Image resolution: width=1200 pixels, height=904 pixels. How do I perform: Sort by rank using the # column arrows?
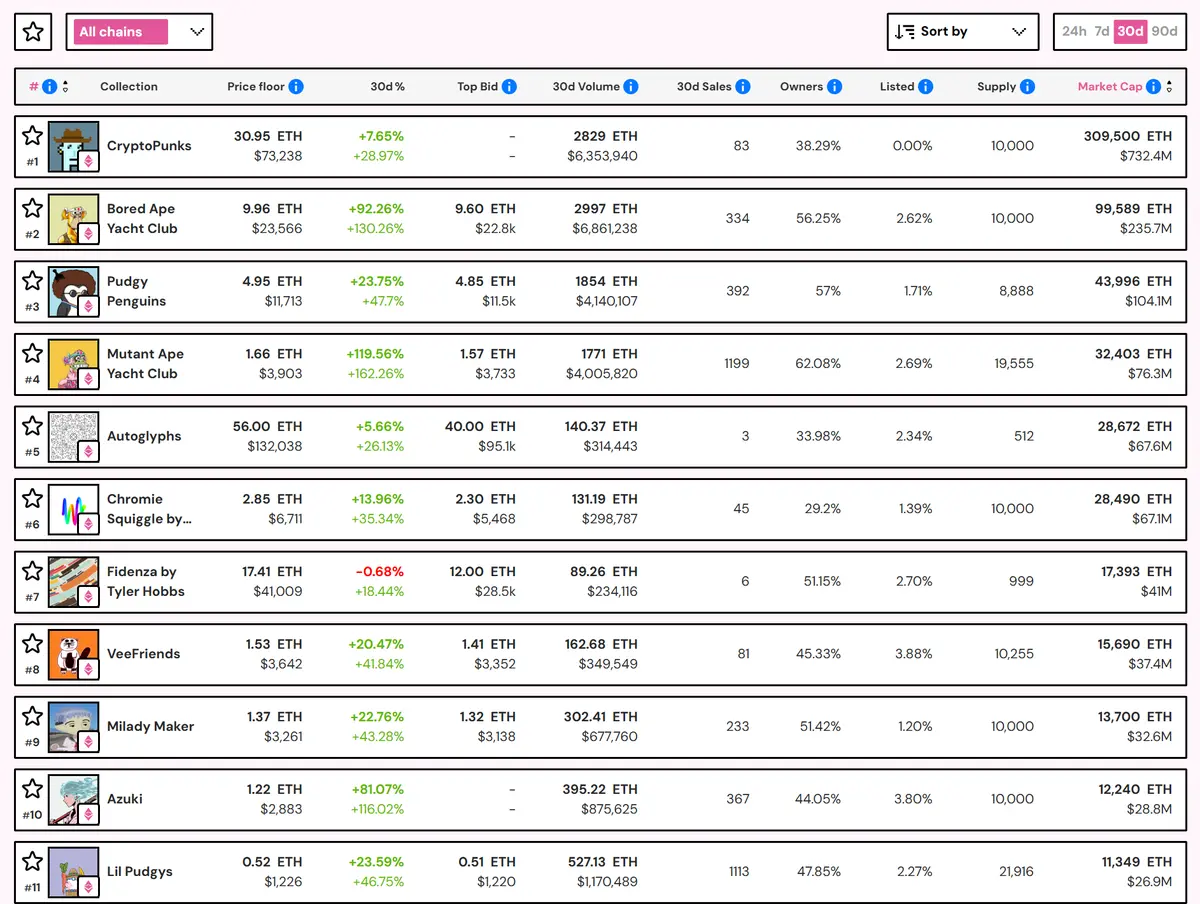pos(65,87)
